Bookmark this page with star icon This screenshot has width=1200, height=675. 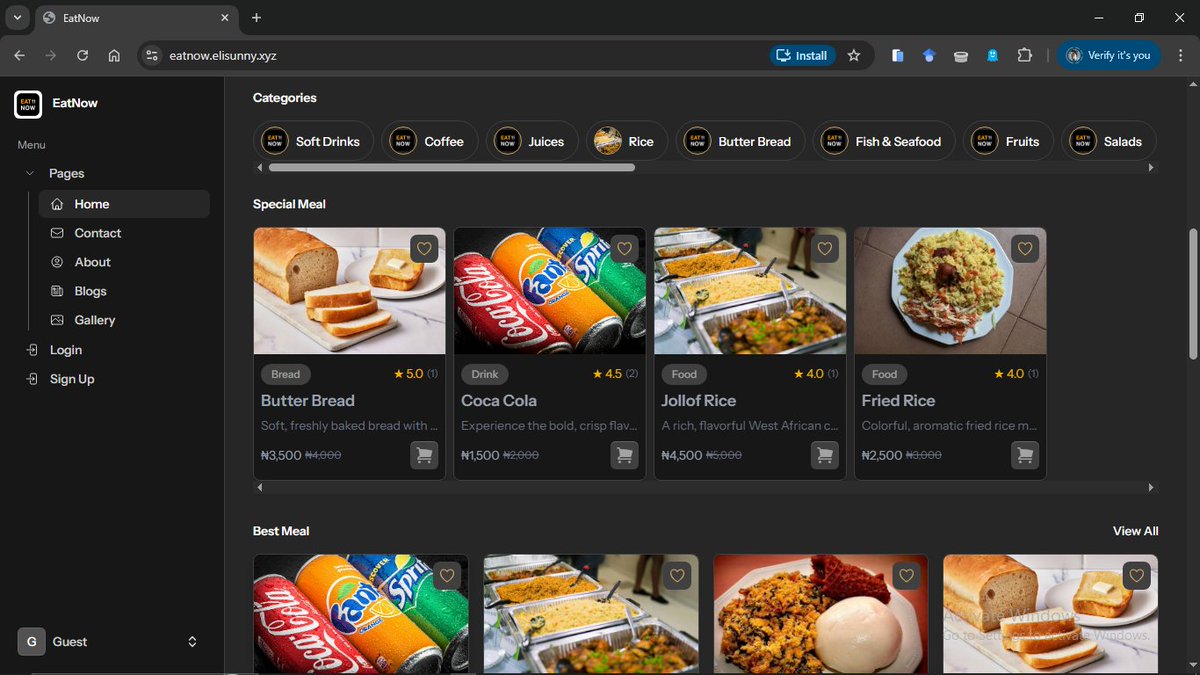[853, 56]
